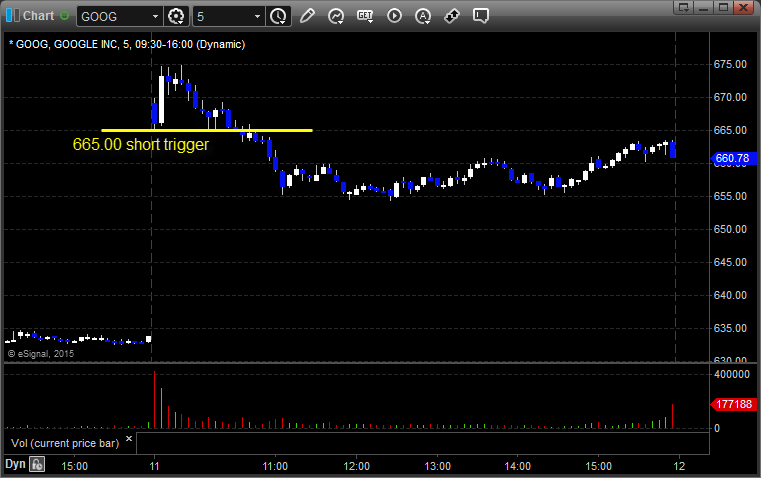The height and width of the screenshot is (478, 761).
Task: Select the pencil drawing tools icon
Action: (307, 16)
